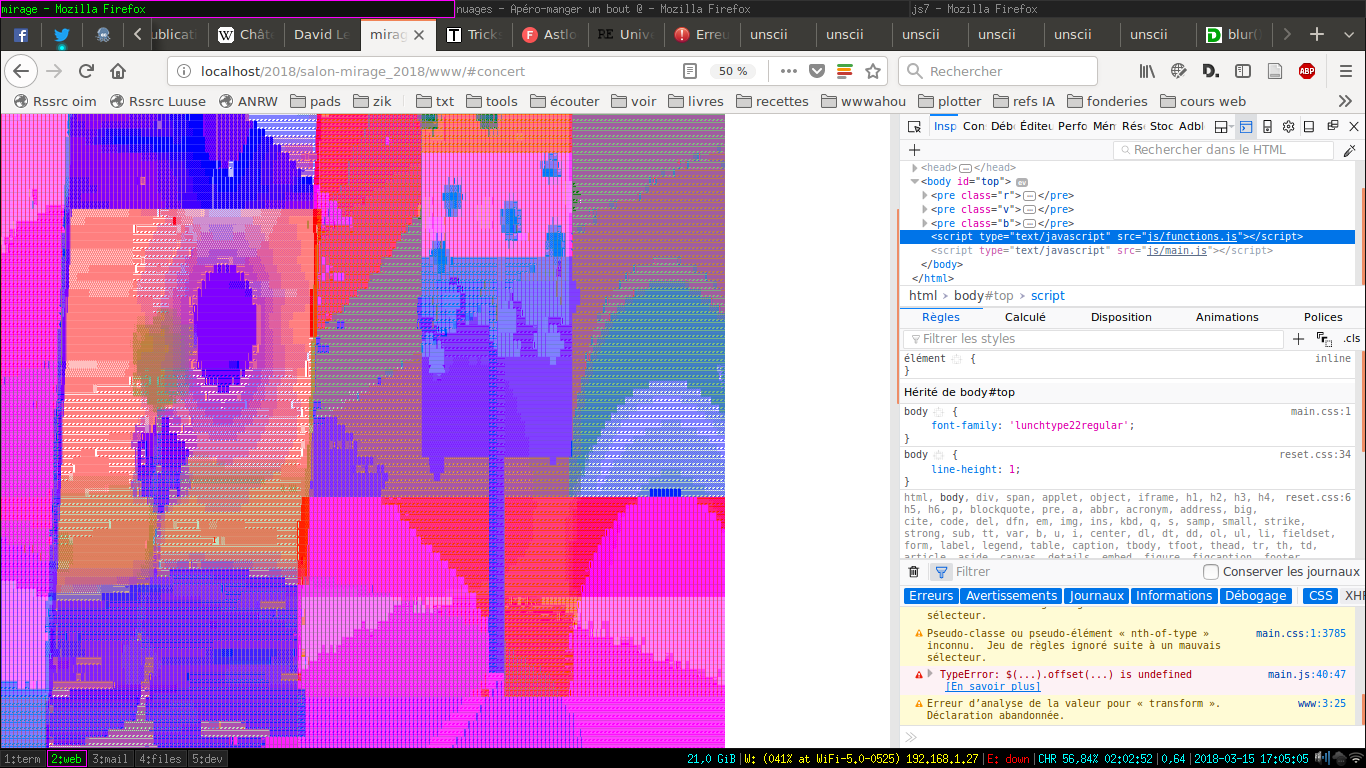Toggle reader view in the address bar
This screenshot has height=768, width=1366.
click(x=689, y=71)
